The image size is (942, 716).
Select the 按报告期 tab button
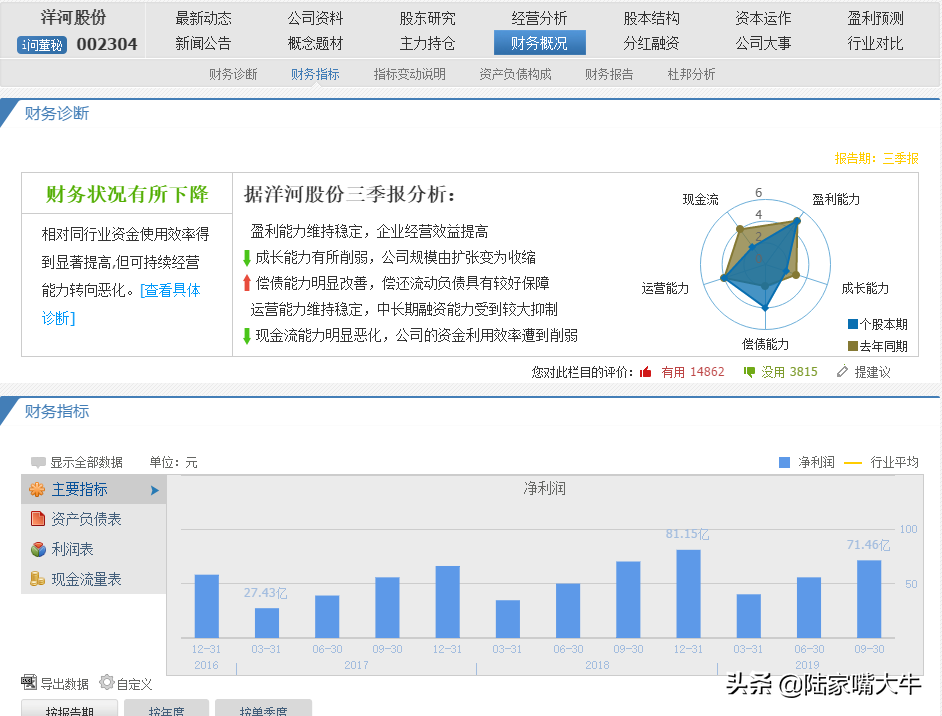point(70,708)
